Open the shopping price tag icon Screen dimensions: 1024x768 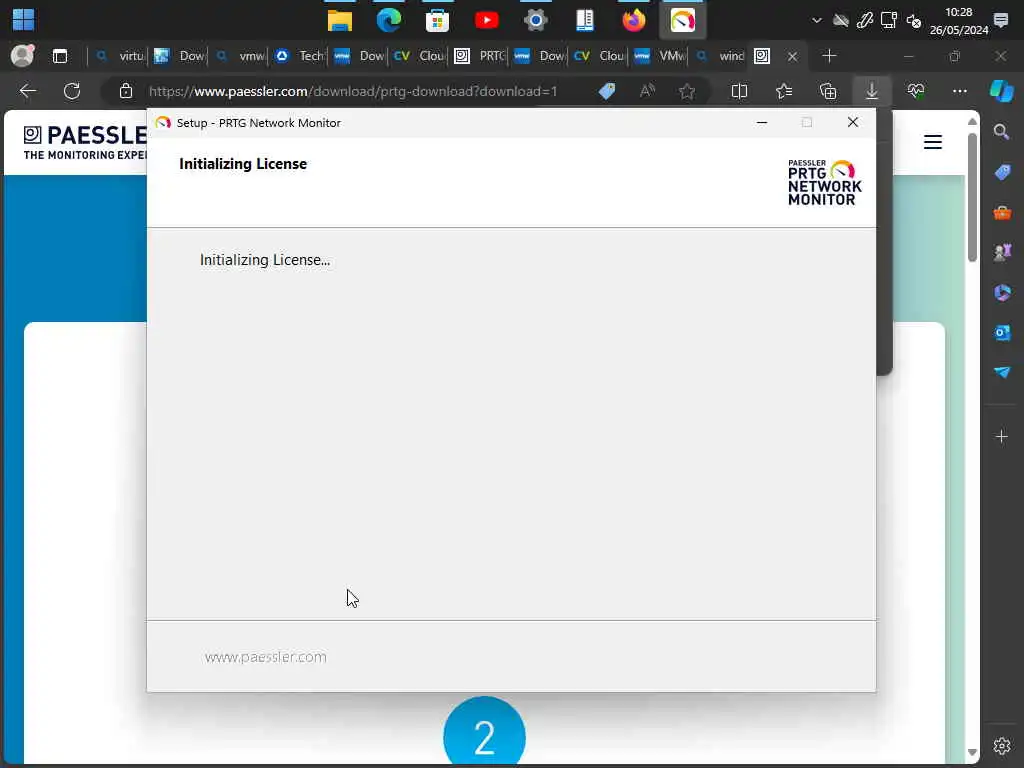point(607,91)
